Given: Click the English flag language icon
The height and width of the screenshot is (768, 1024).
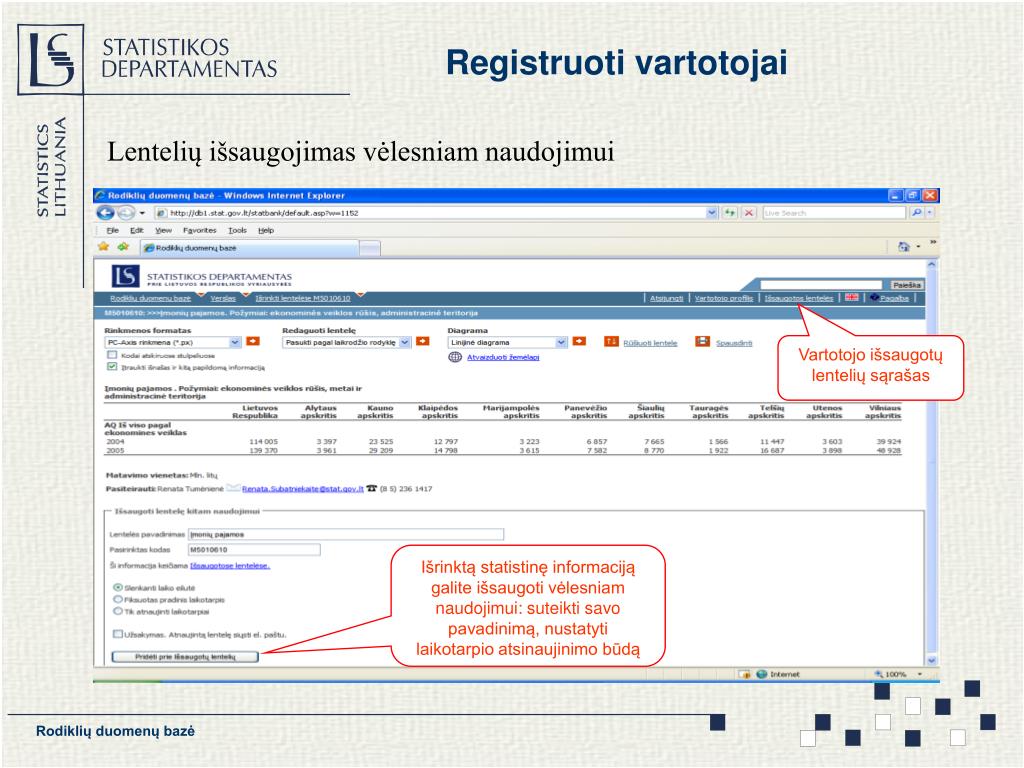Looking at the screenshot, I should click(852, 297).
